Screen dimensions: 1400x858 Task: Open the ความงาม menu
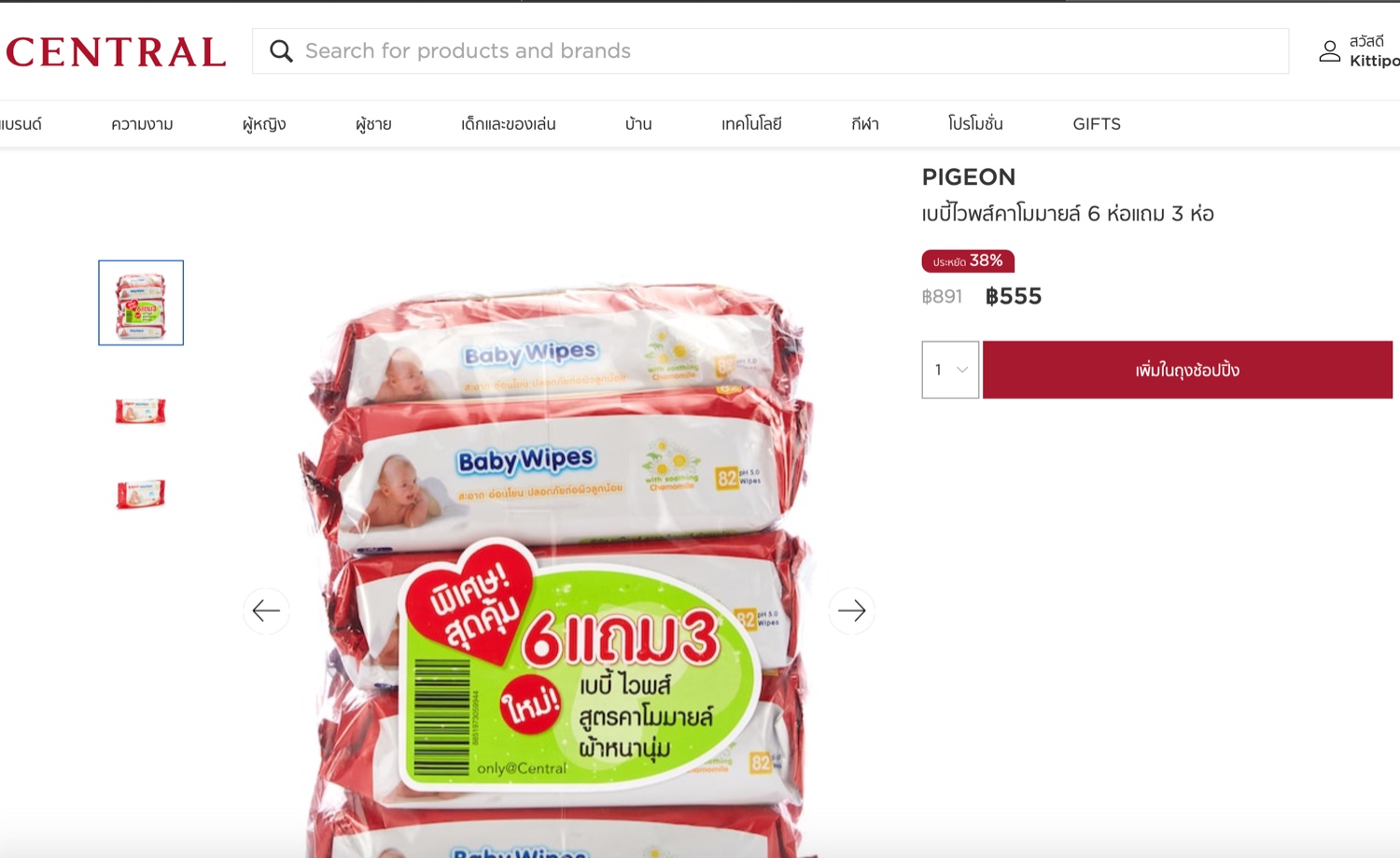[x=142, y=124]
